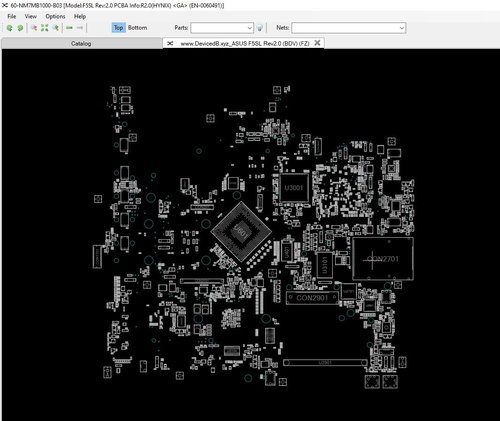
Task: Click the green fit-to-window arrows icon
Action: 45,28
